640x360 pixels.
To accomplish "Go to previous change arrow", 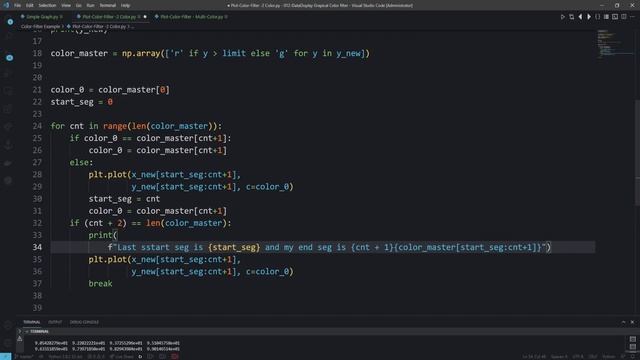I will pos(580,17).
